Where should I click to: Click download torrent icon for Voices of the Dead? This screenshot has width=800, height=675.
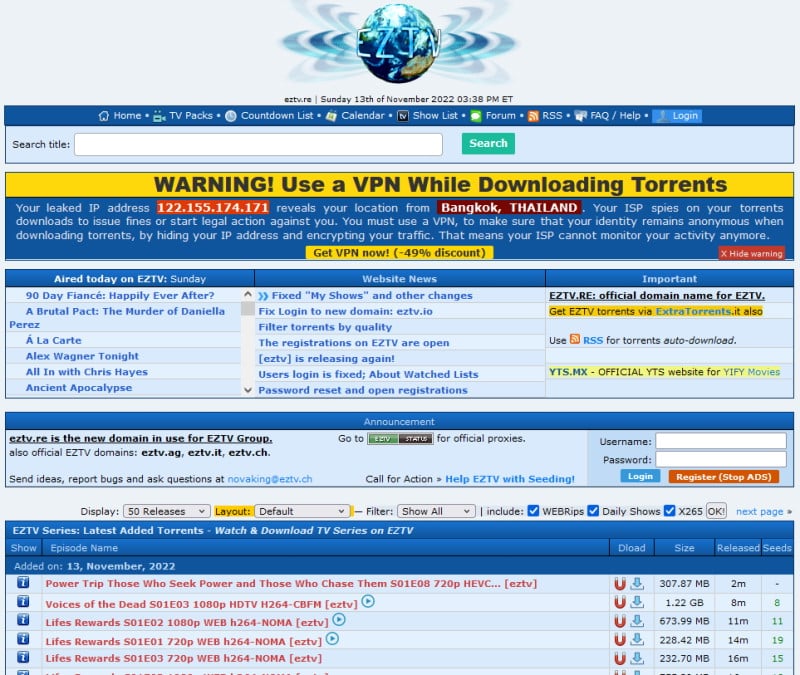pyautogui.click(x=637, y=603)
